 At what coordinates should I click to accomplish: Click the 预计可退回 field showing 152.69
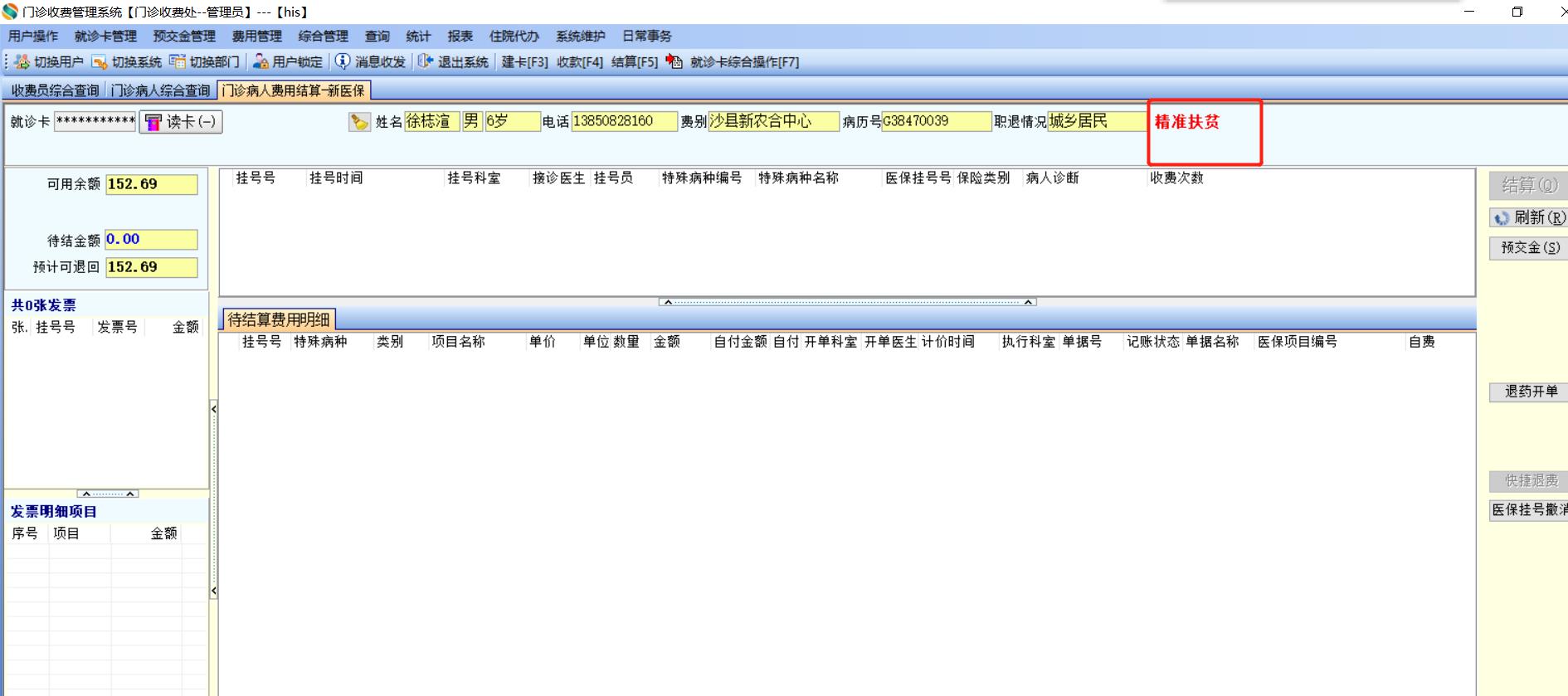(152, 267)
